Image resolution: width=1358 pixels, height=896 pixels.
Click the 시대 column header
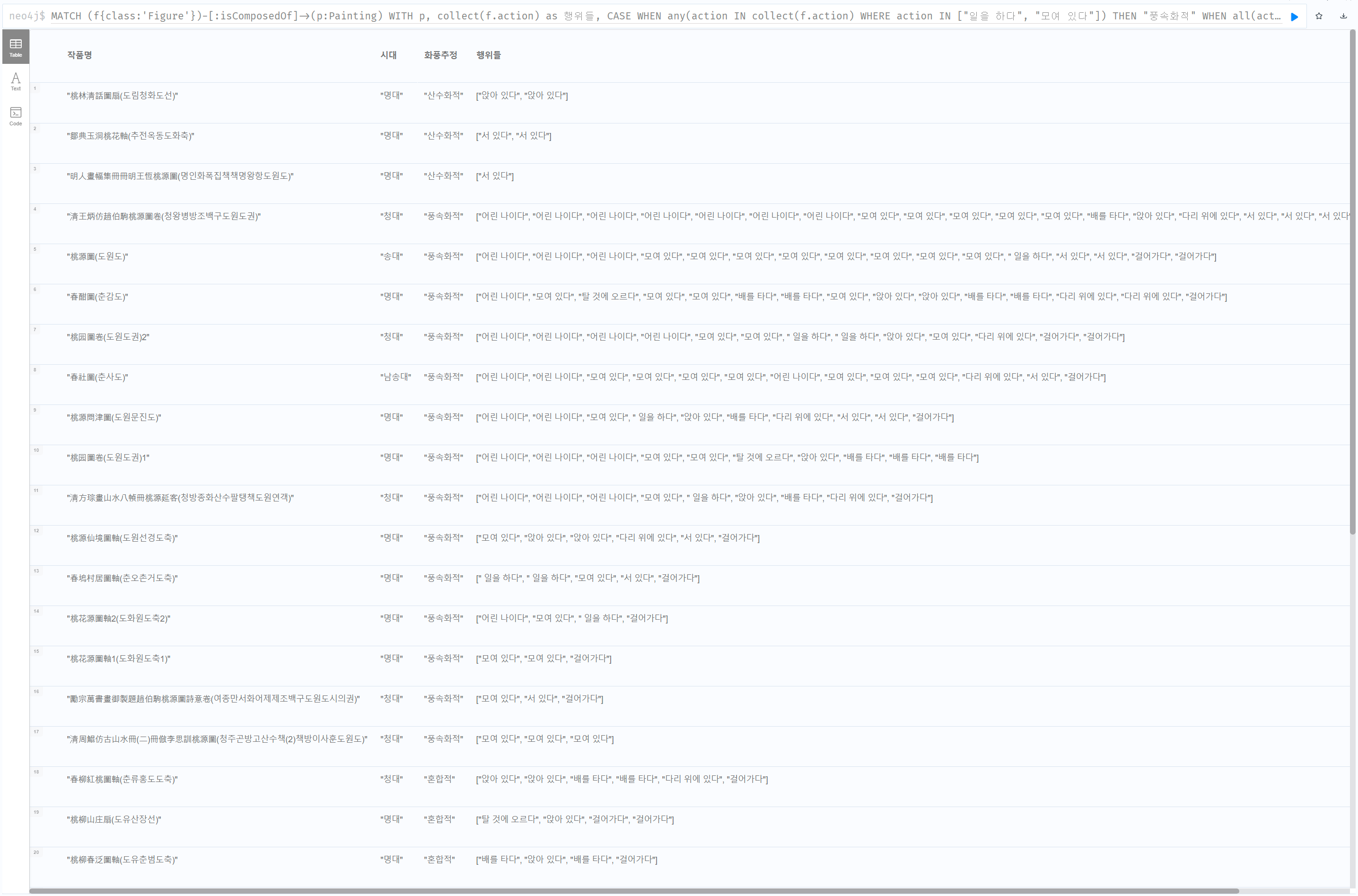pyautogui.click(x=388, y=55)
